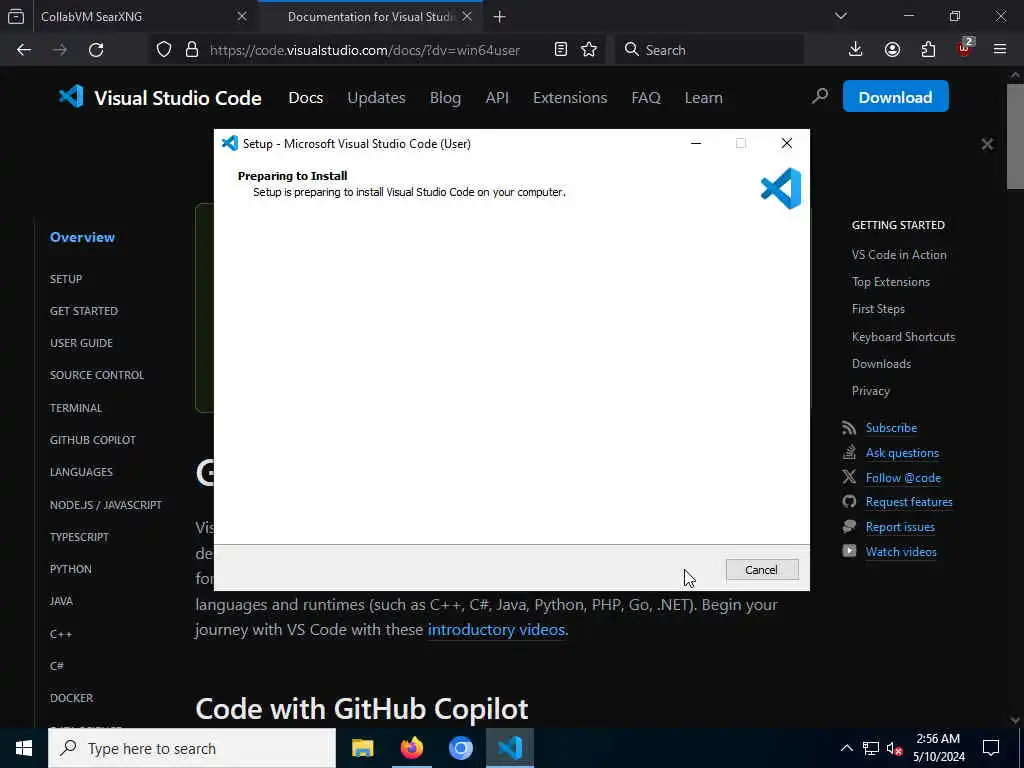Image resolution: width=1024 pixels, height=768 pixels.
Task: Dismiss the page banner with the X icon
Action: tap(987, 144)
